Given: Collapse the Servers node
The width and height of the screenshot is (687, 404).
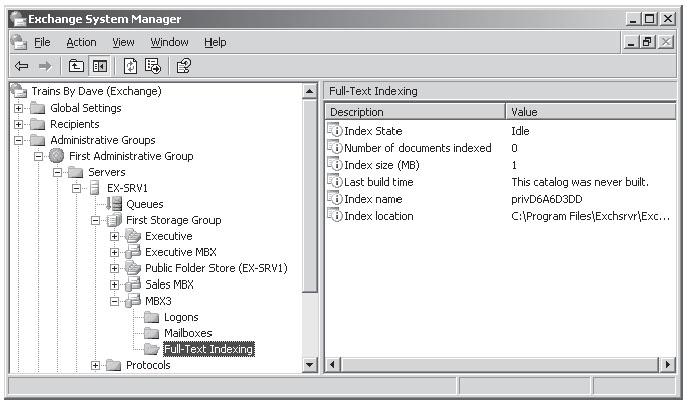Looking at the screenshot, I should 57,173.
